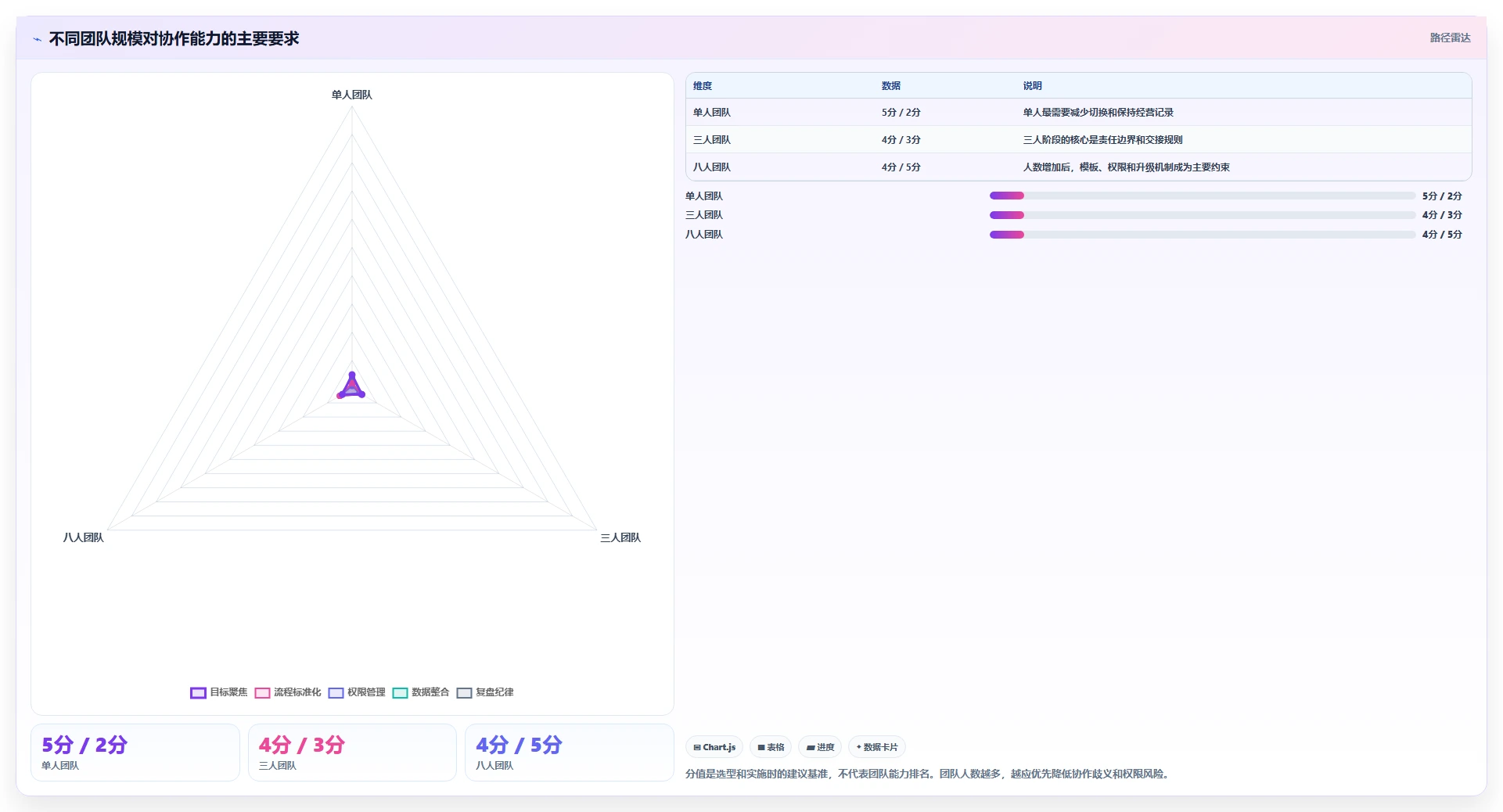
Task: Toggle the 数据整合 legend swatch
Action: point(400,693)
